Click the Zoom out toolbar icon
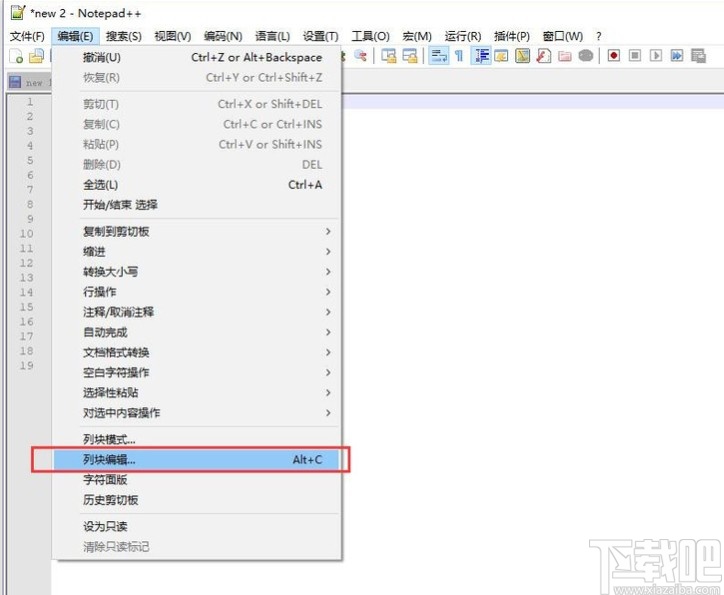This screenshot has width=724, height=595. click(361, 56)
